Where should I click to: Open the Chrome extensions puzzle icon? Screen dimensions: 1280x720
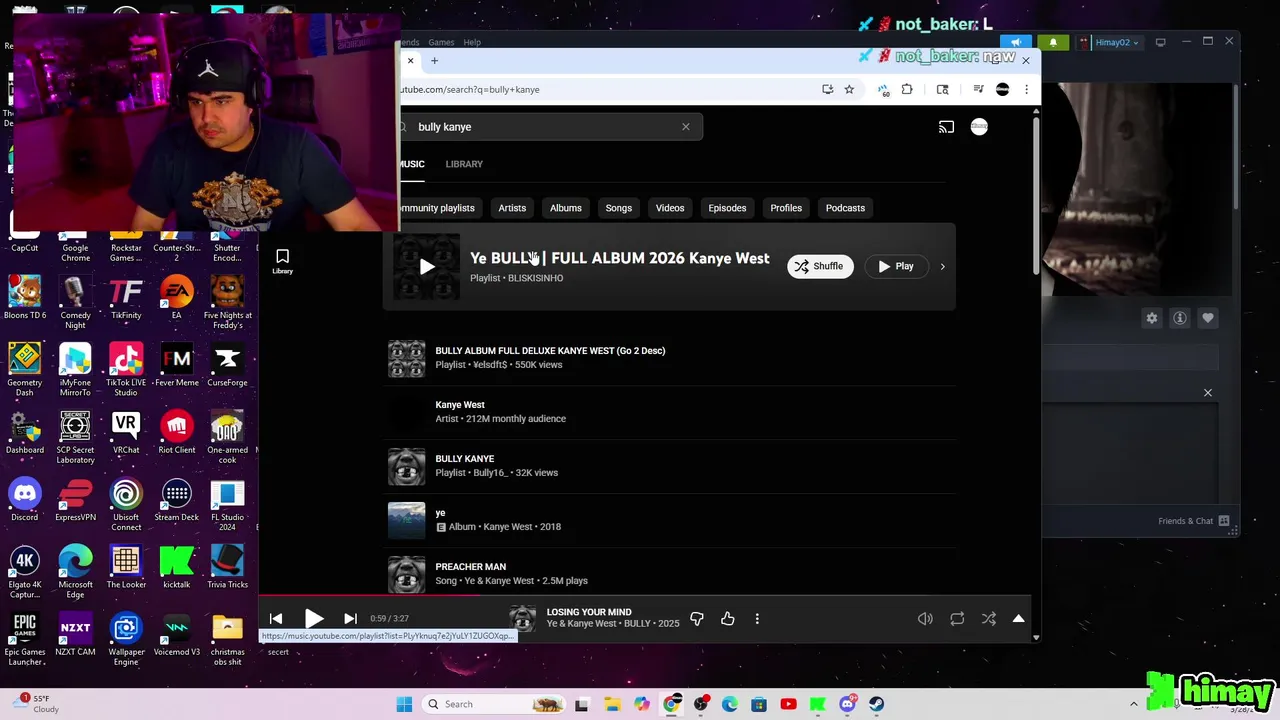tap(907, 89)
